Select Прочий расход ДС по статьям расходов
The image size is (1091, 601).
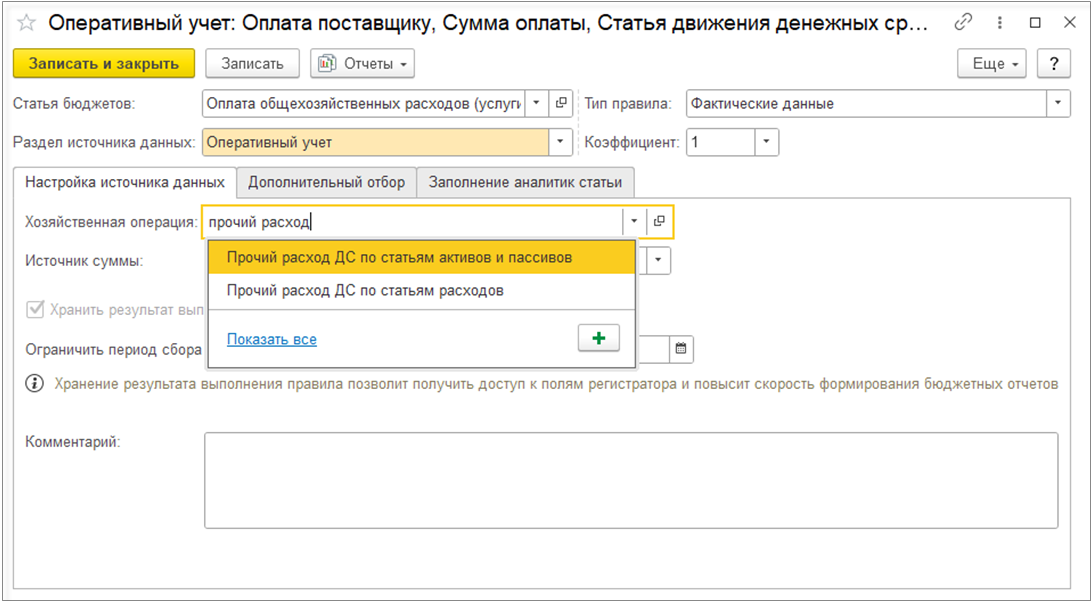tap(365, 290)
